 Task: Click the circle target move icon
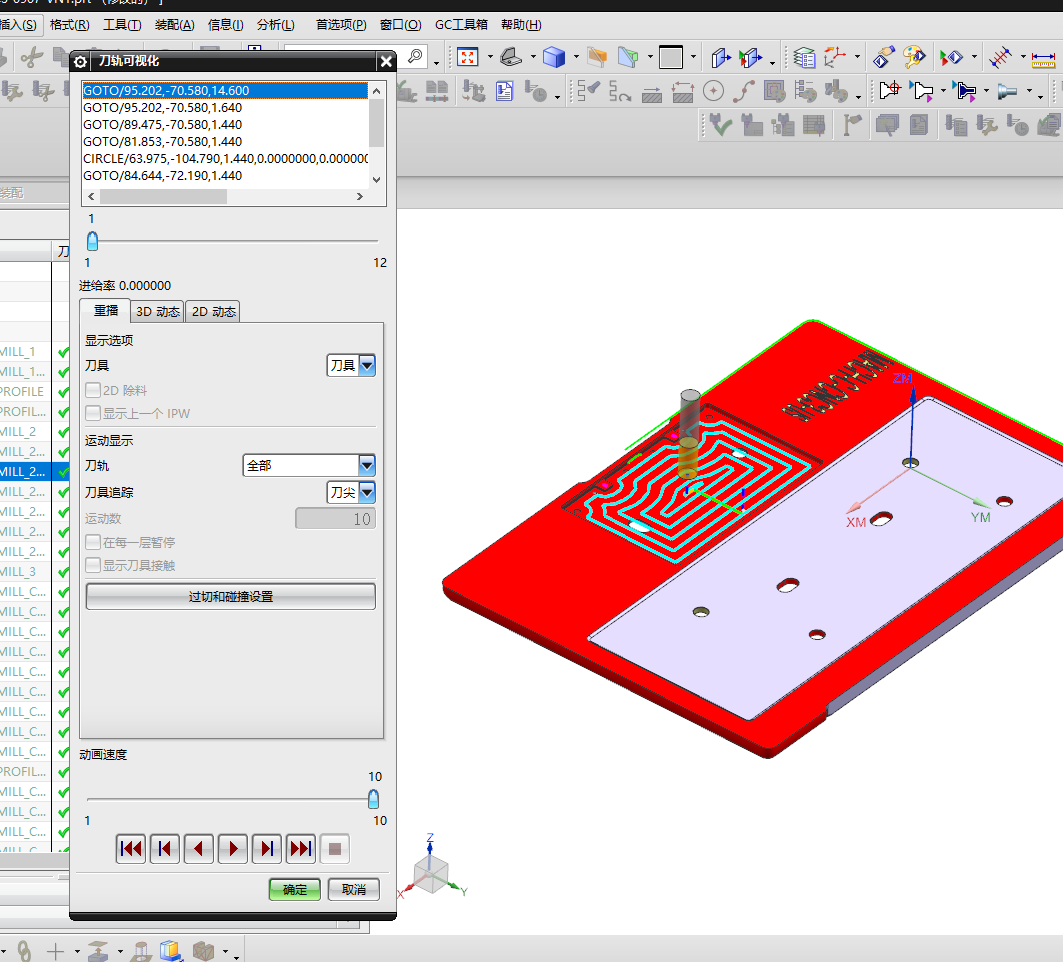point(713,91)
